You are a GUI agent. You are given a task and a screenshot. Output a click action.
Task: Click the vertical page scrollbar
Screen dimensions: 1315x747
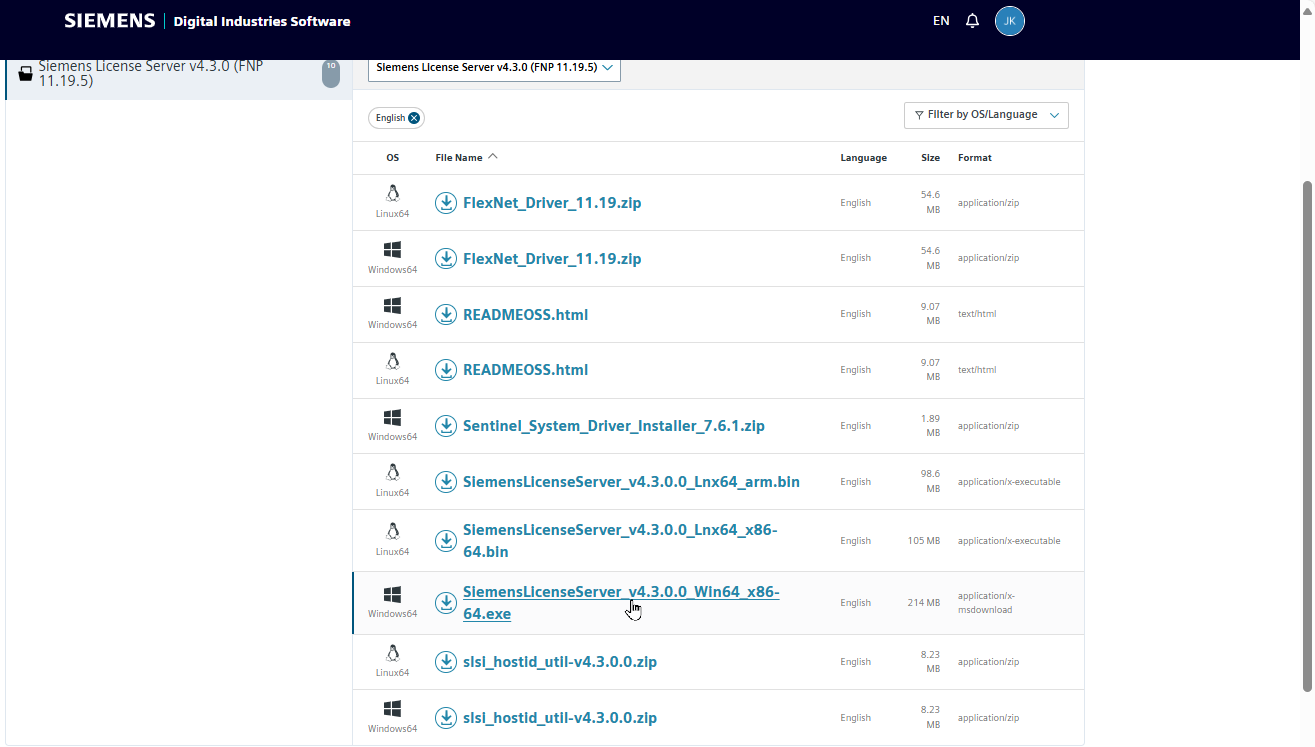point(1307,435)
